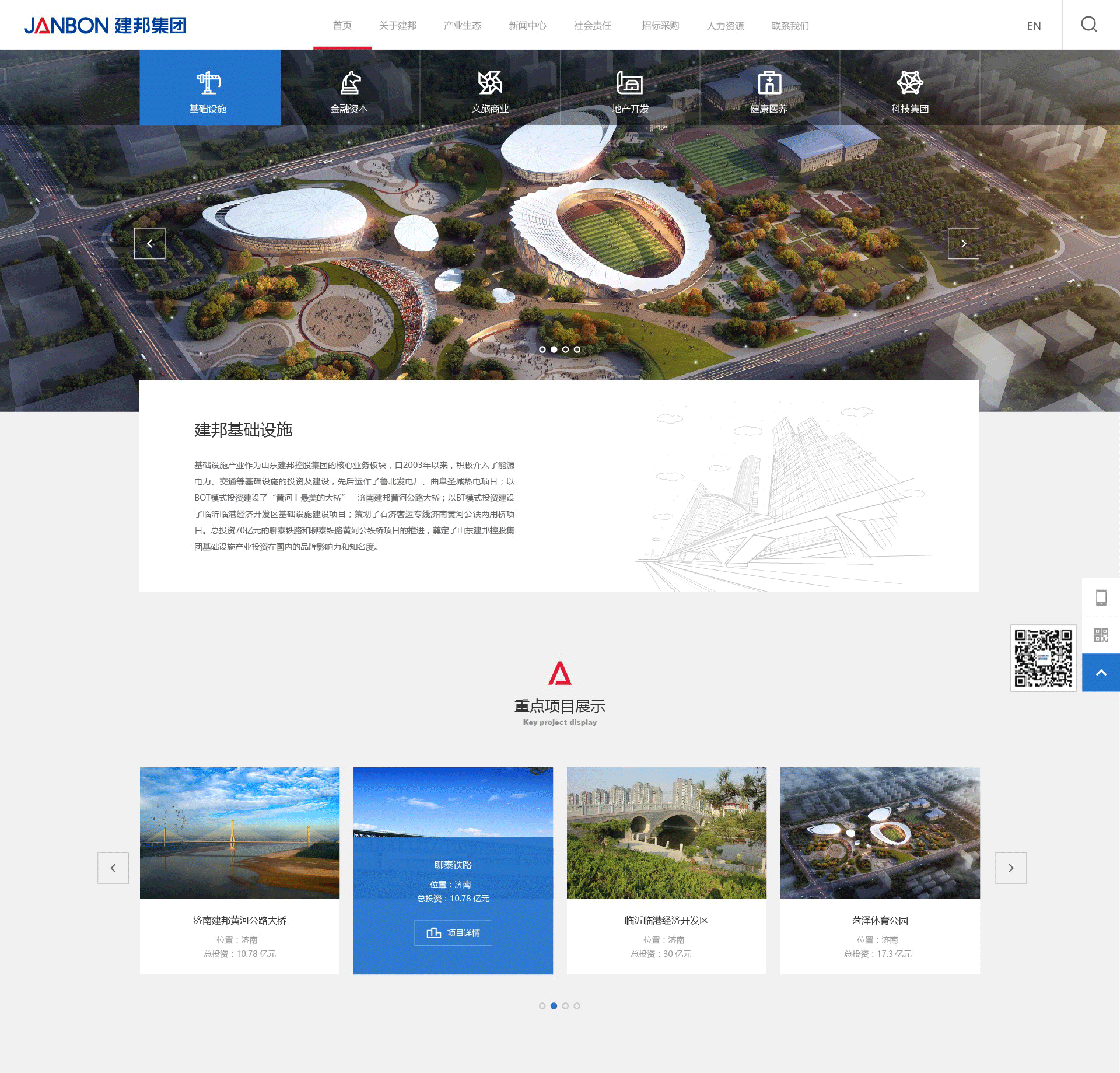This screenshot has height=1073, width=1120.
Task: Select the 健康医养 hospital icon
Action: pyautogui.click(x=769, y=83)
